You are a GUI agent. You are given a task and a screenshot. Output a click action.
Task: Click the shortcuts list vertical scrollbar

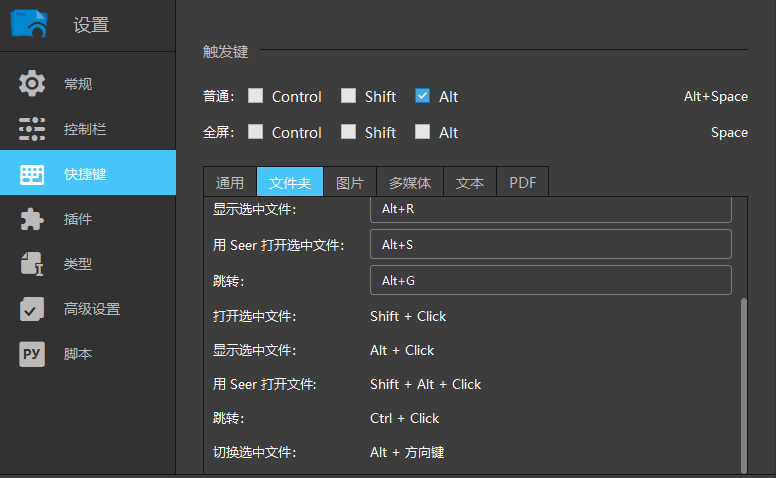tap(743, 385)
